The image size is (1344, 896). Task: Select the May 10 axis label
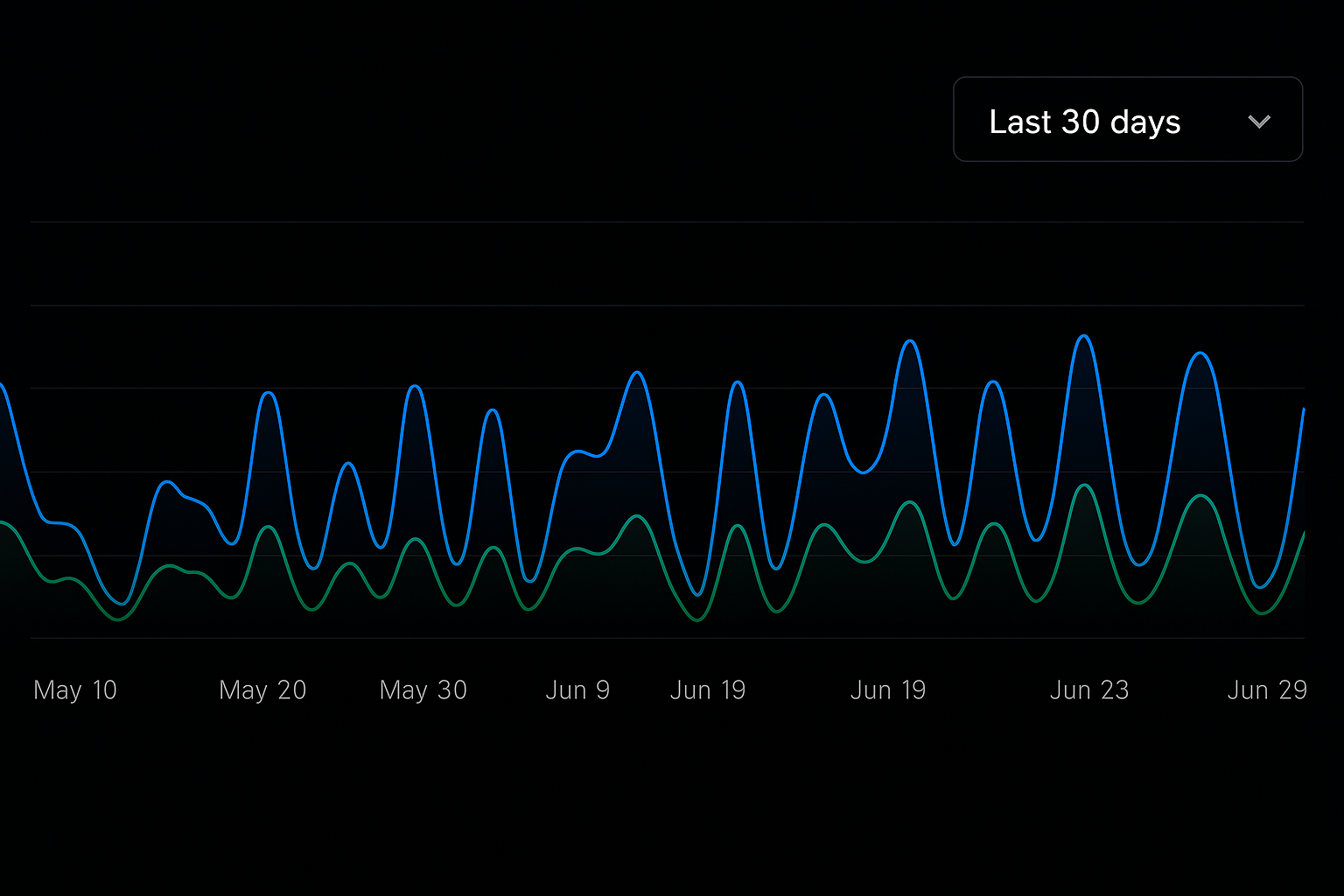[75, 689]
